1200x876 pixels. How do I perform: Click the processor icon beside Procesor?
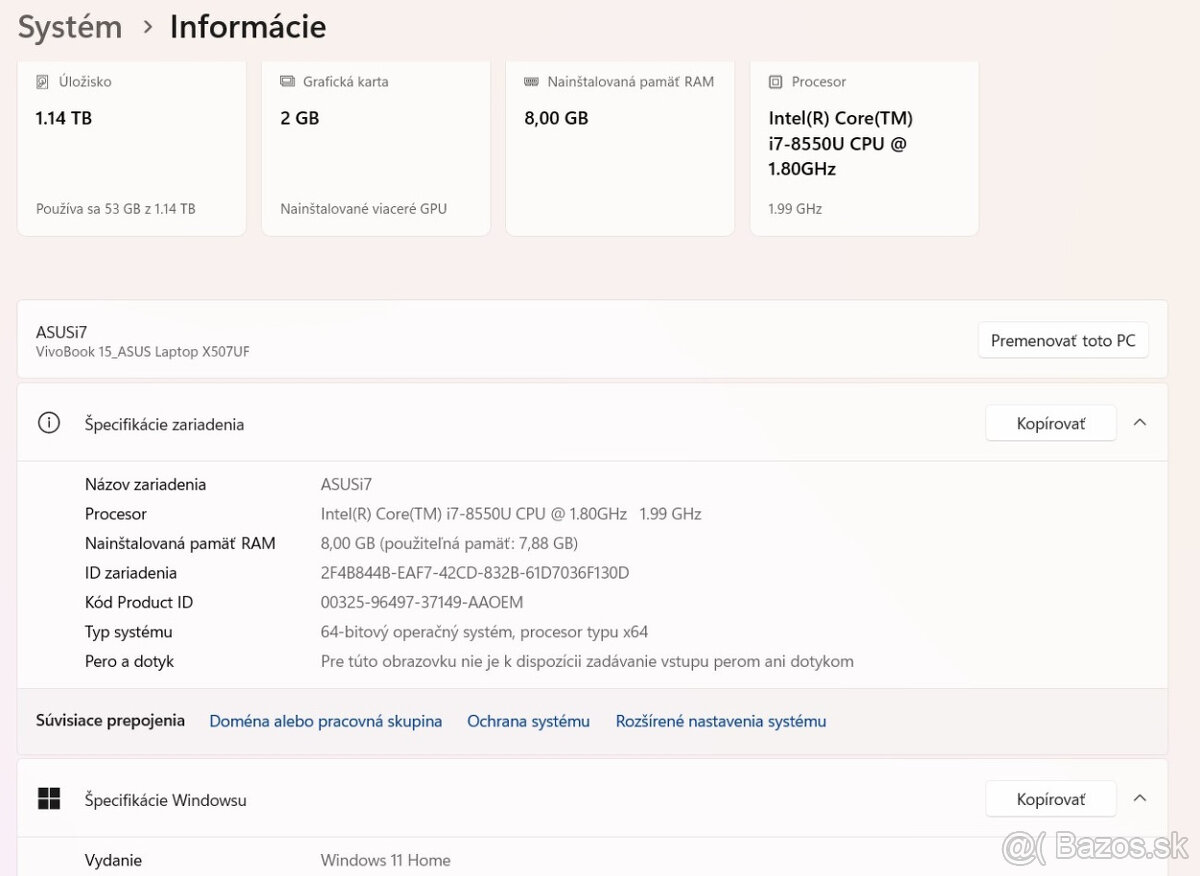(x=775, y=82)
